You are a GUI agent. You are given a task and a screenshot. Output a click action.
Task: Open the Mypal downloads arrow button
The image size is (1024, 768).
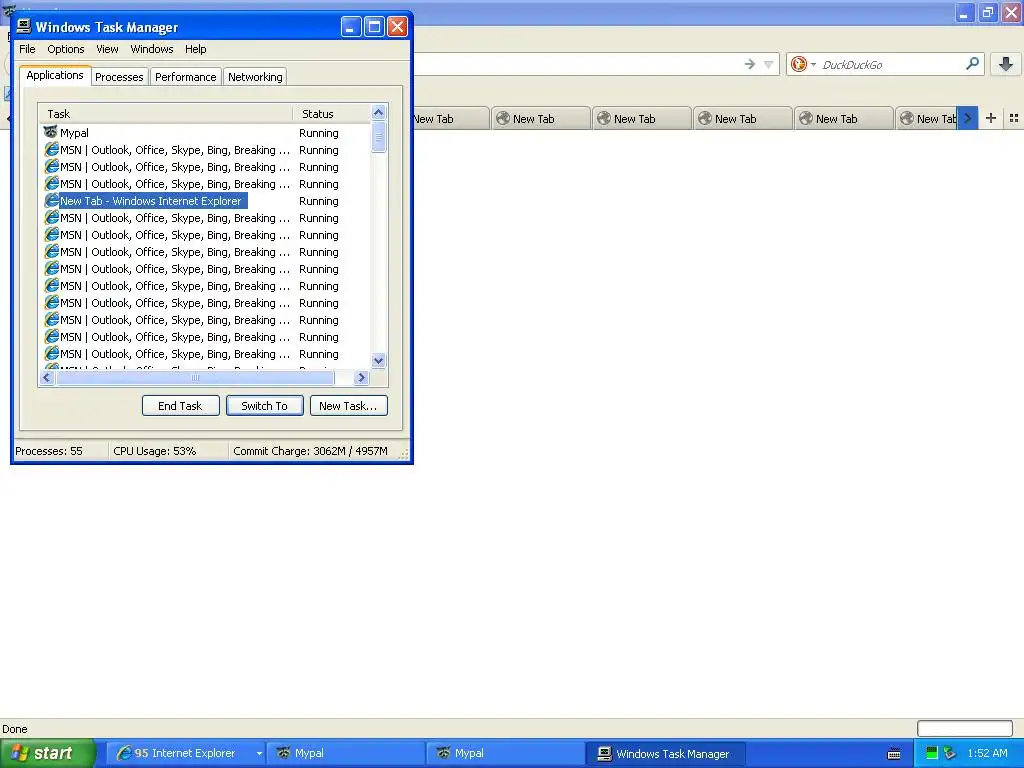[x=1006, y=64]
